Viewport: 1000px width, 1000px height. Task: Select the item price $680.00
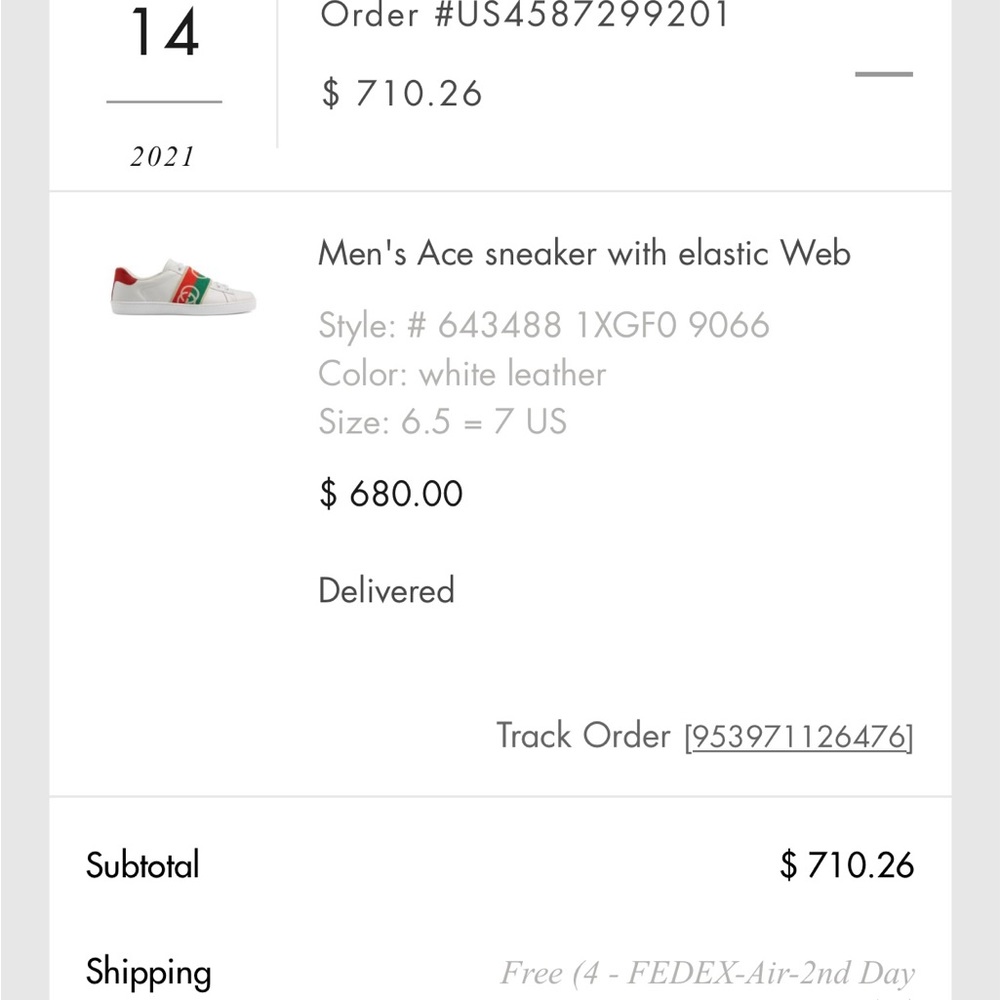(x=390, y=493)
